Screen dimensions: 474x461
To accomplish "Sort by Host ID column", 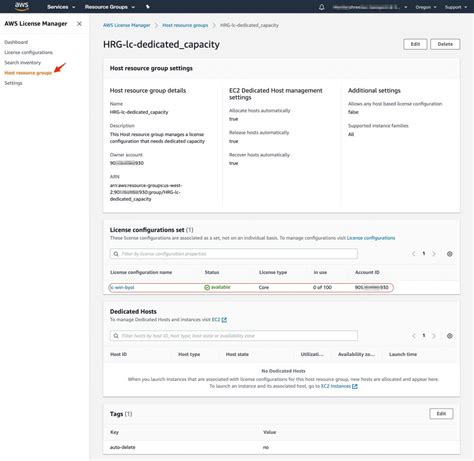I will [118, 354].
